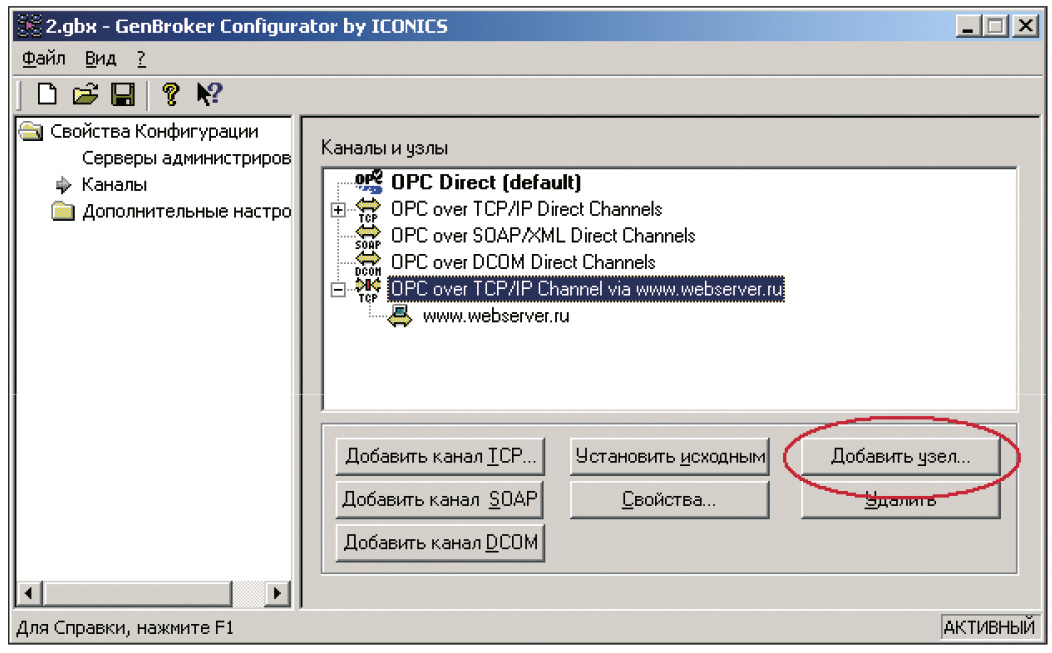Screen dimensions: 1052x653
Task: Select Каналы in the left tree
Action: [x=114, y=185]
